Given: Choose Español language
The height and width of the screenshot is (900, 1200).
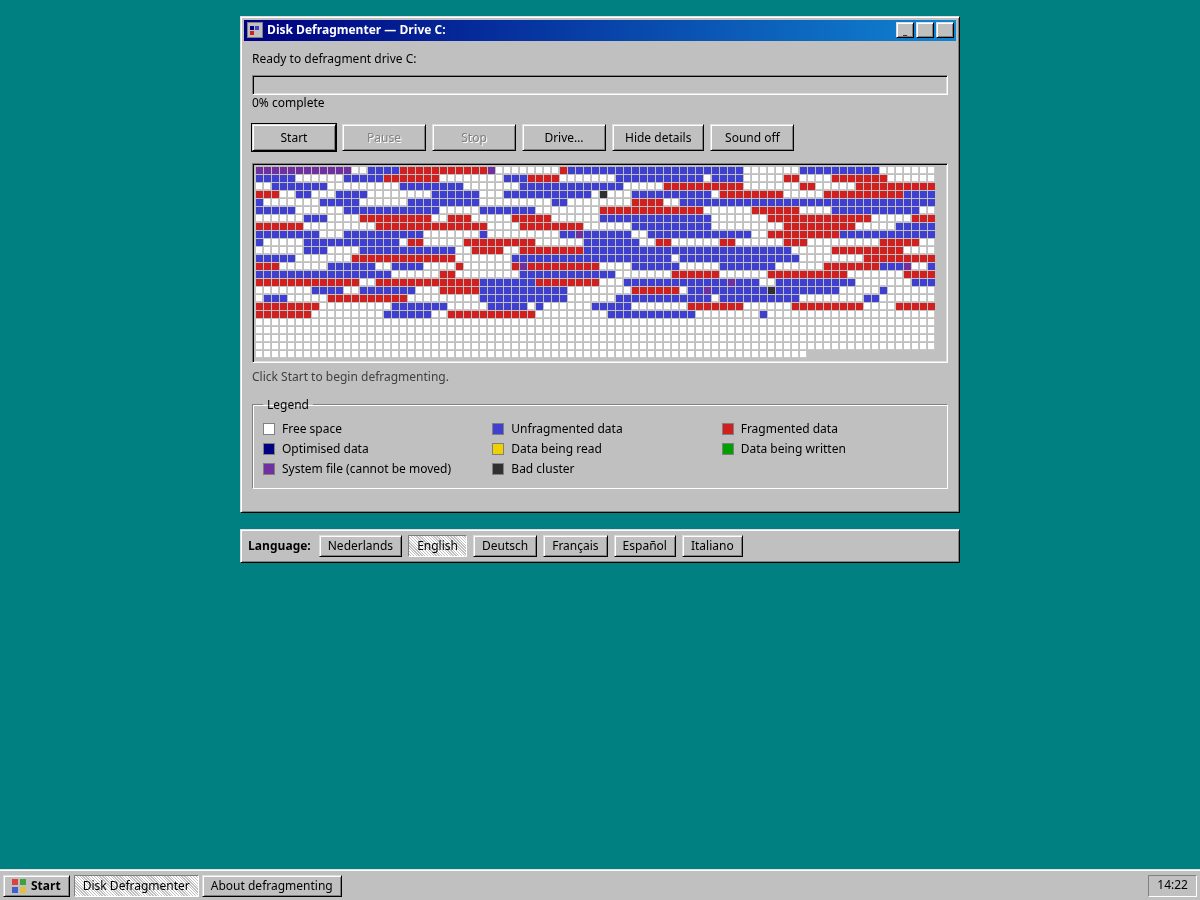Looking at the screenshot, I should pos(644,546).
